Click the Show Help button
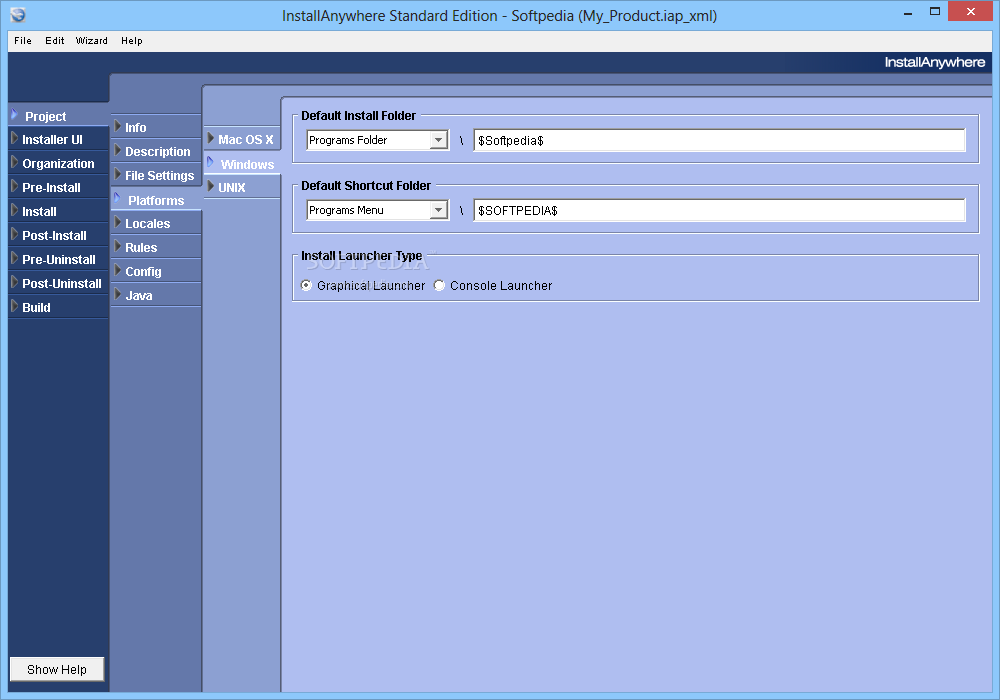 [57, 669]
